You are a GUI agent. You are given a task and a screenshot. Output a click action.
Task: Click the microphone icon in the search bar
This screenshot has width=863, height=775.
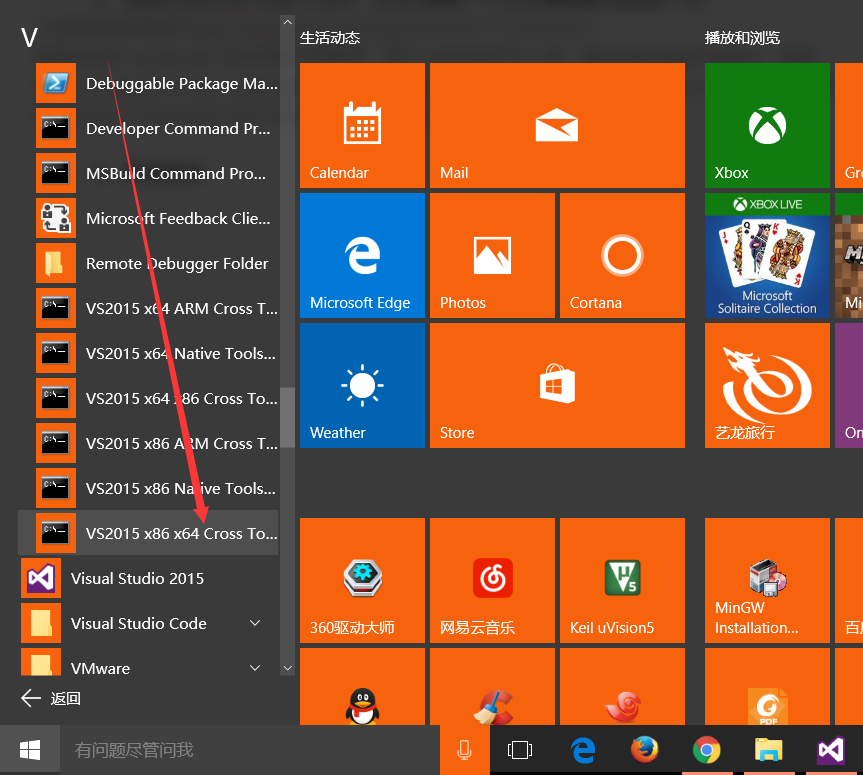point(463,750)
